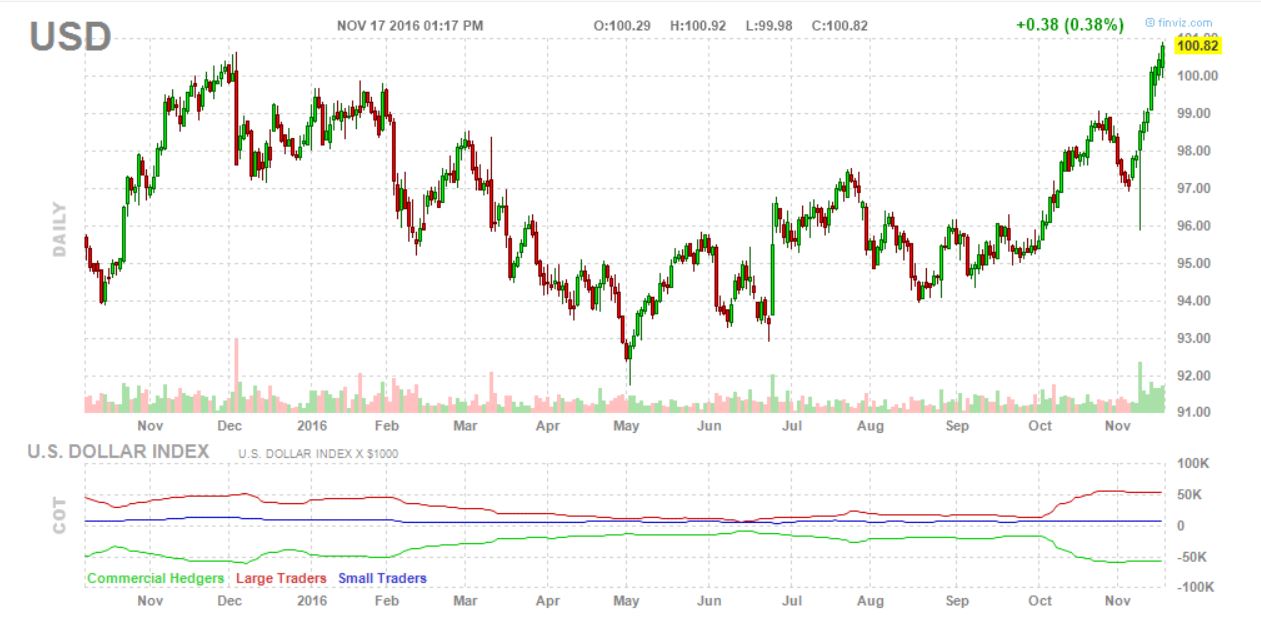
Task: Click the U.S. DOLLAR INDEX heading
Action: point(119,451)
